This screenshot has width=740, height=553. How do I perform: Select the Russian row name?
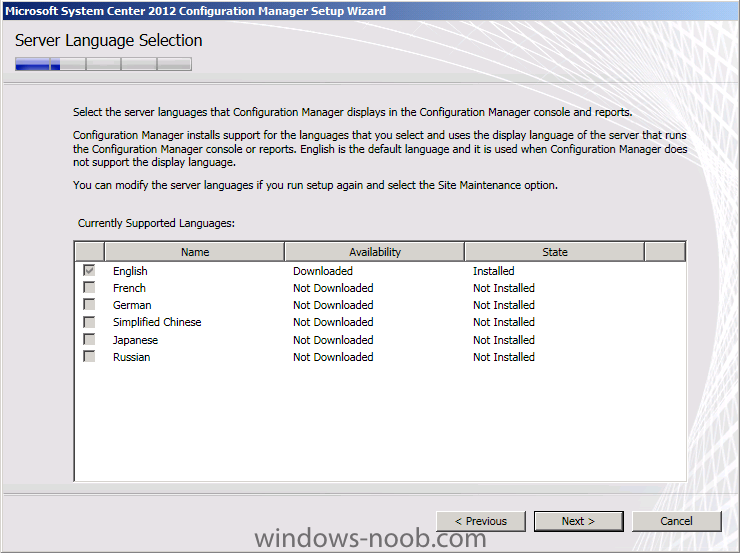(132, 357)
